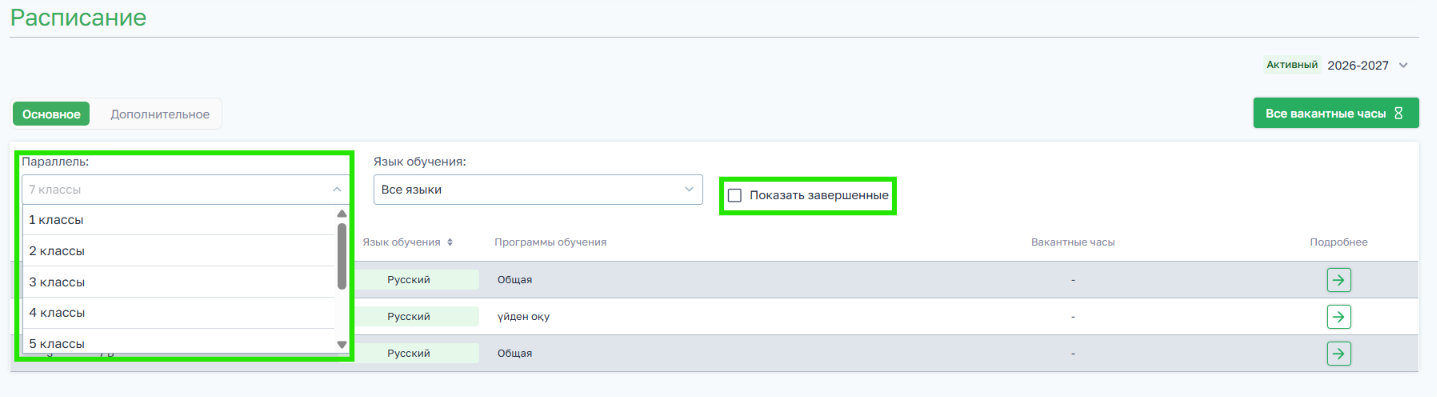Click down arrow of the dropdown list scrollbar
The height and width of the screenshot is (397, 1437).
coord(342,344)
